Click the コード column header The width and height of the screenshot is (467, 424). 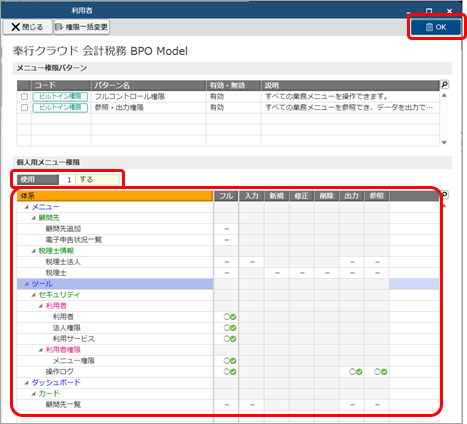pos(61,85)
